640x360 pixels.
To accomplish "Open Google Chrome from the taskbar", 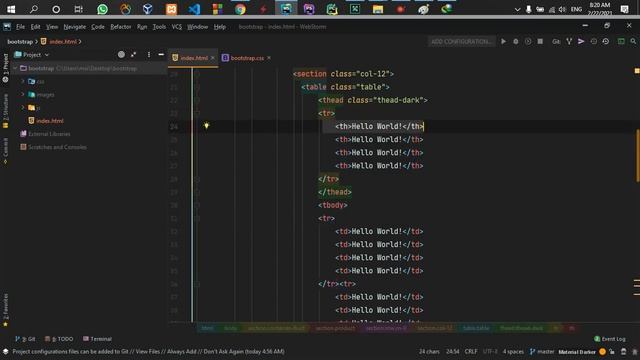I will [x=240, y=9].
